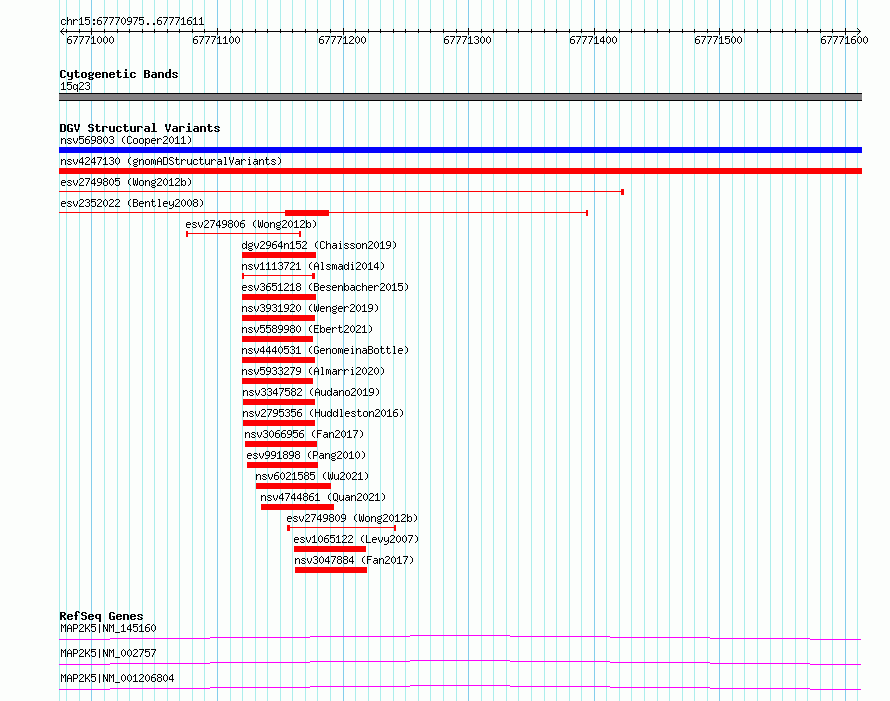Select the blue nsv569803 variant bar
Screen dimensions: 890x701
click(x=460, y=150)
